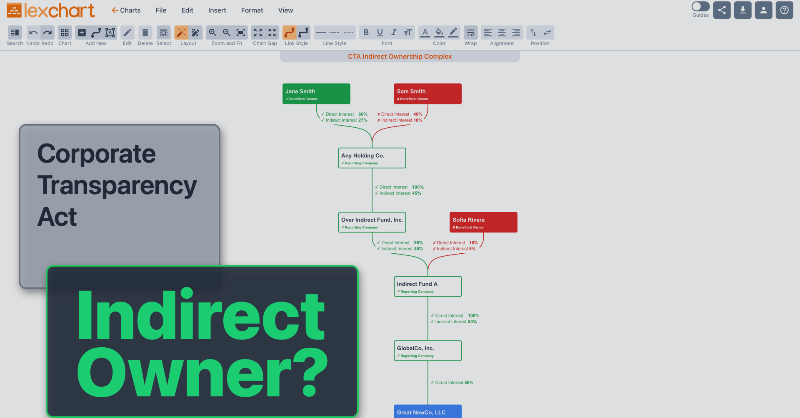Open the Chart grid icon
The width and height of the screenshot is (800, 418).
[64, 33]
